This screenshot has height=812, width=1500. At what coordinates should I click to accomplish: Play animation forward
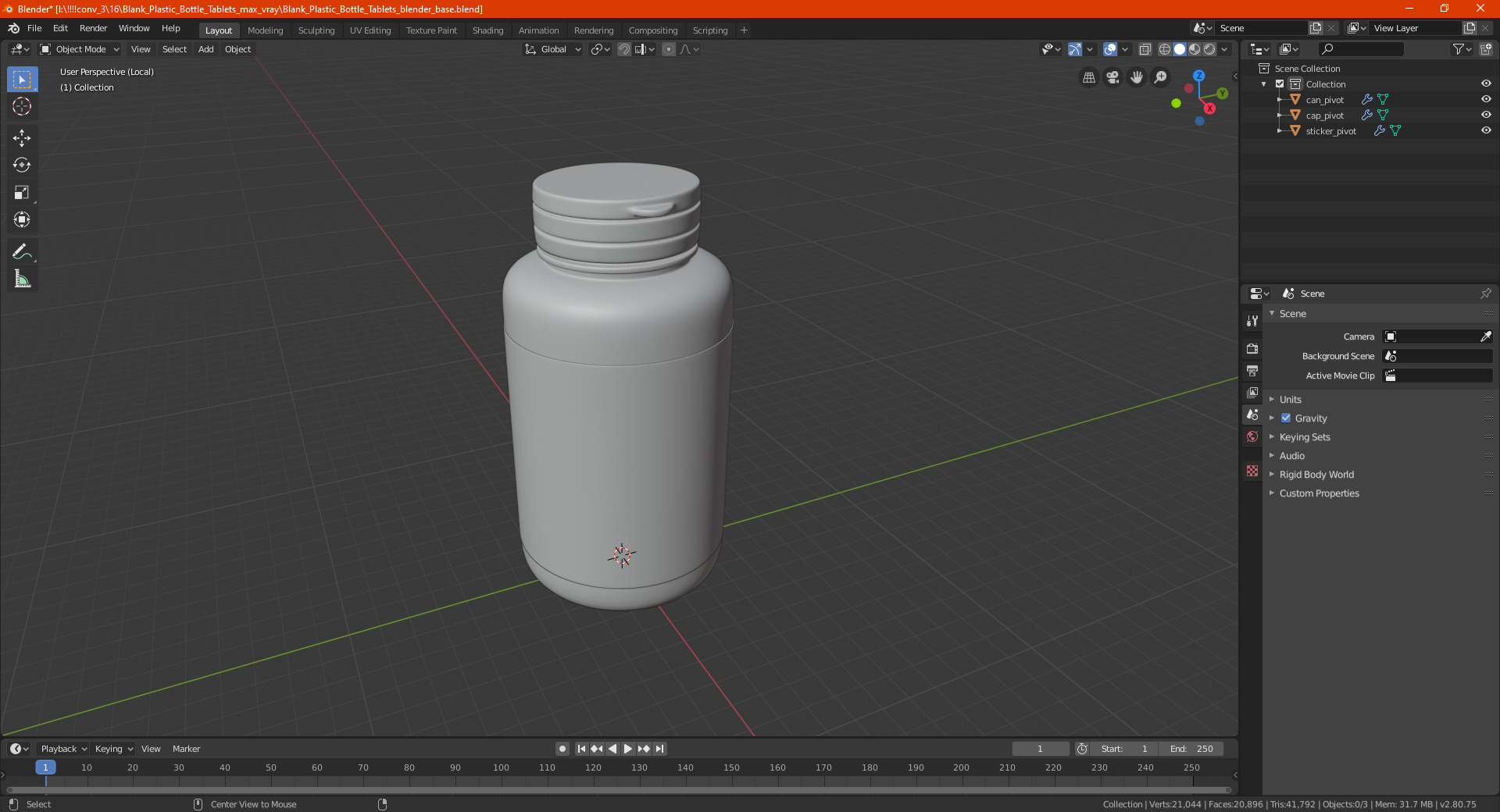628,749
